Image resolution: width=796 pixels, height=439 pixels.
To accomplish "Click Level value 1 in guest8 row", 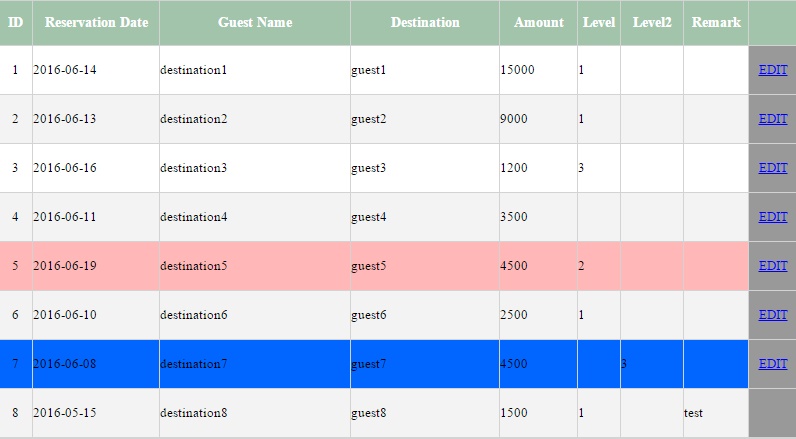I will click(581, 413).
